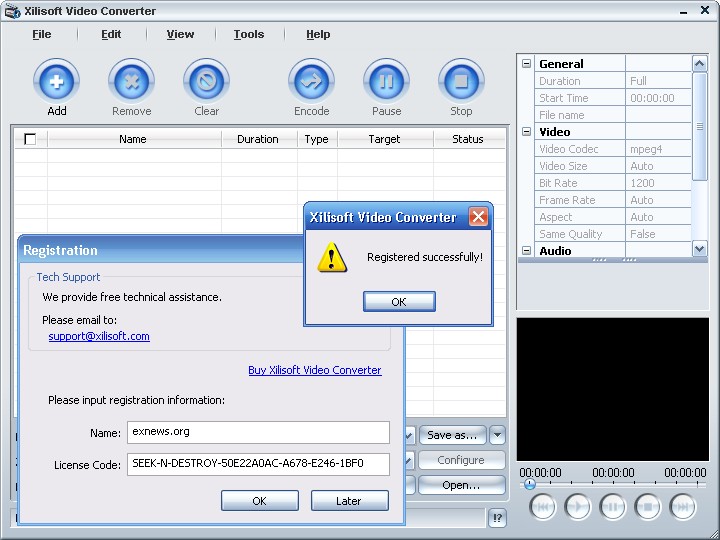Collapse the General properties section

(x=527, y=64)
